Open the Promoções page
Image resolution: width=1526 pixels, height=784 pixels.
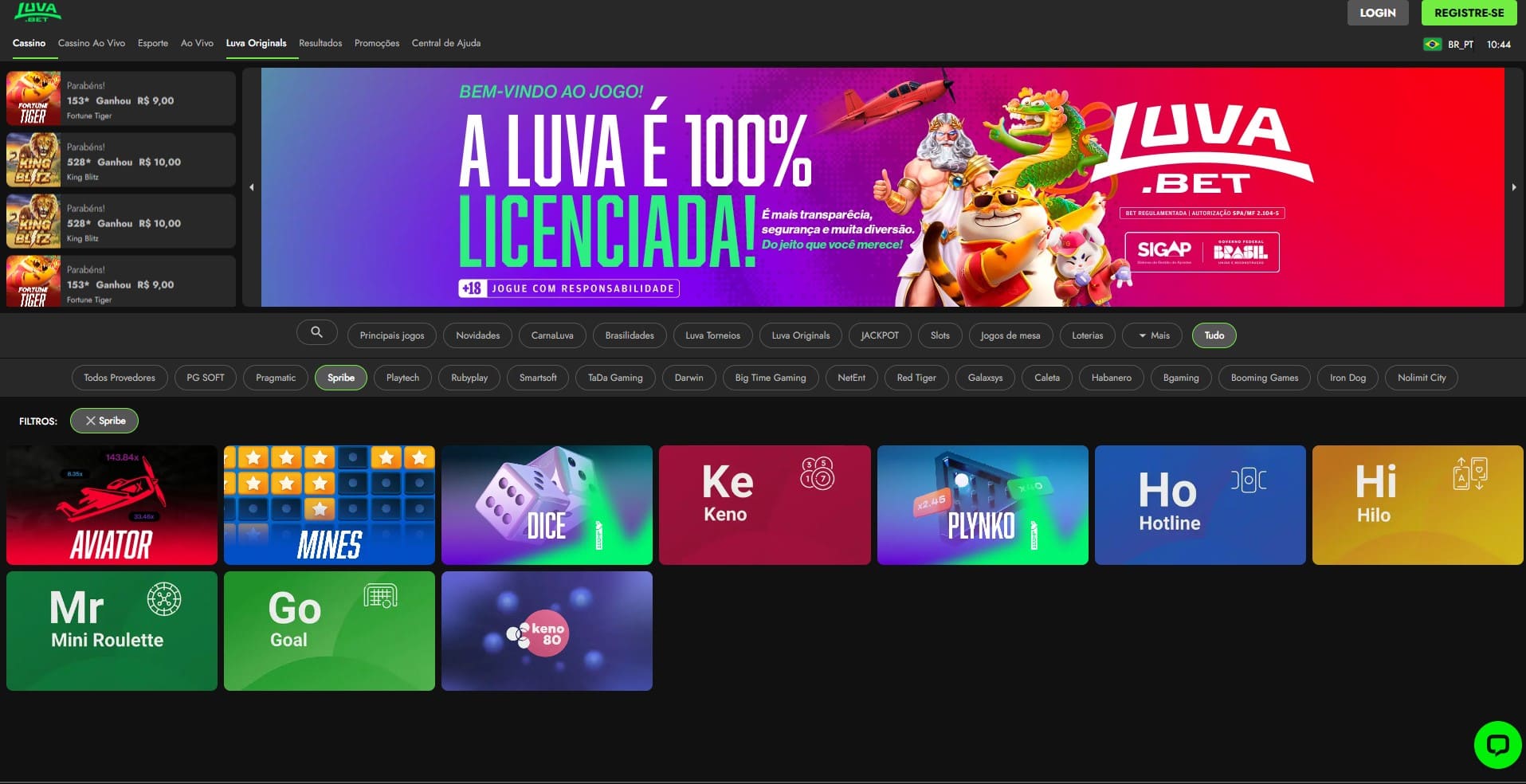377,43
